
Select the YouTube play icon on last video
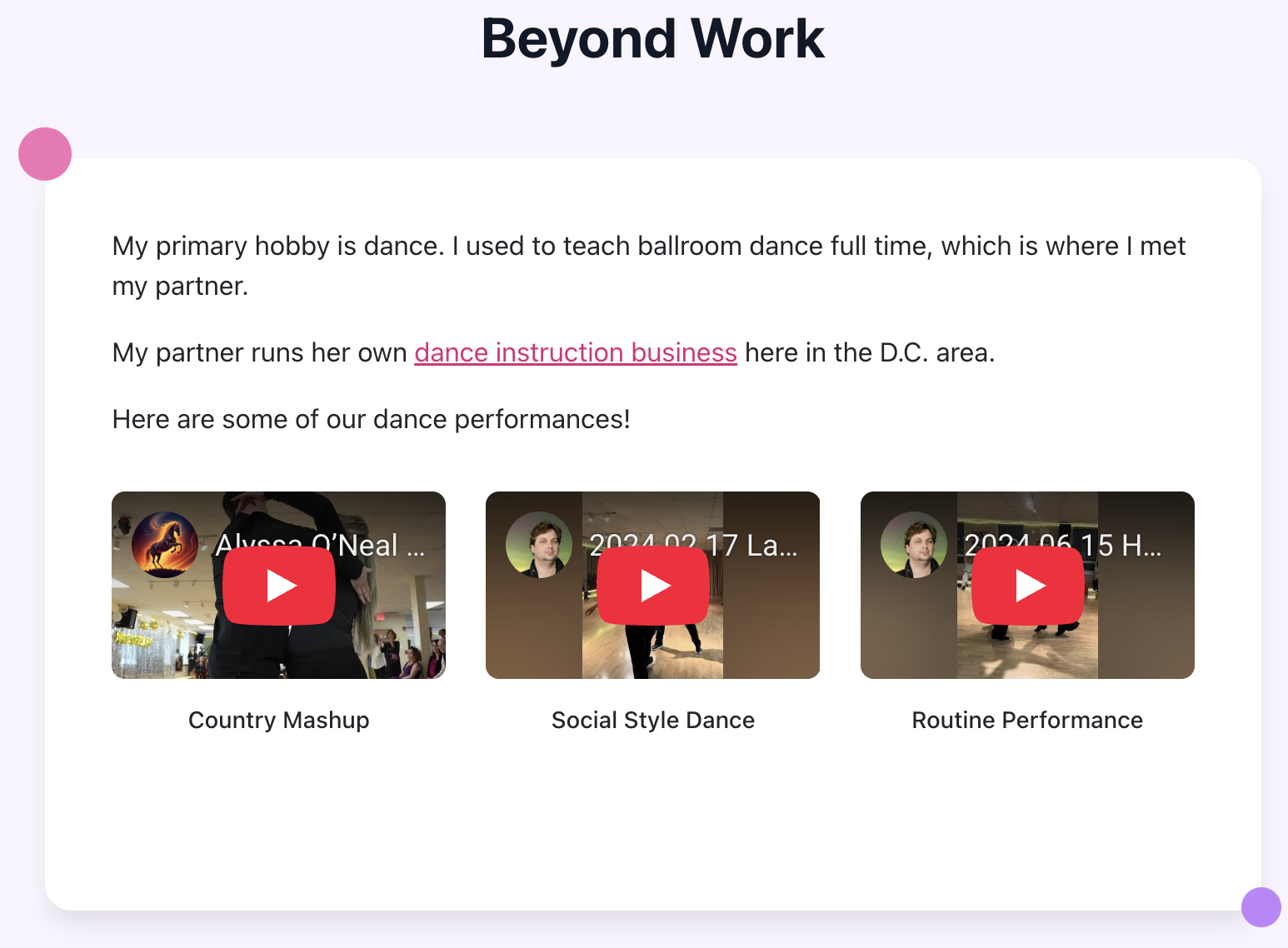coord(1027,584)
